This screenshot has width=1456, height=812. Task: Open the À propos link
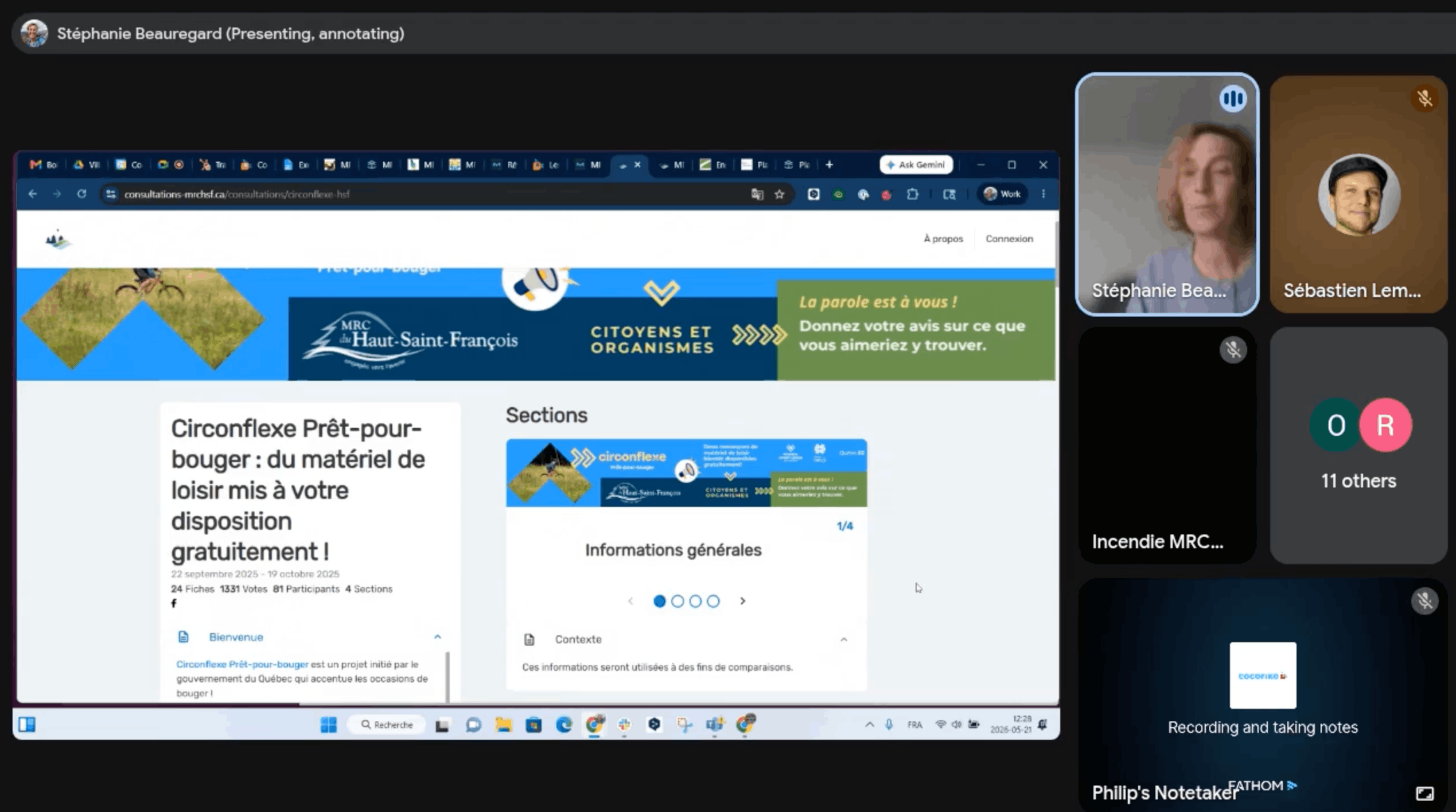click(943, 239)
